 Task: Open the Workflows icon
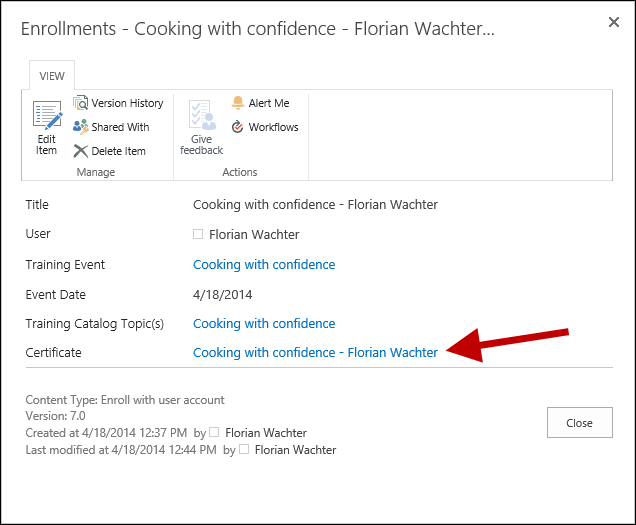click(x=238, y=127)
